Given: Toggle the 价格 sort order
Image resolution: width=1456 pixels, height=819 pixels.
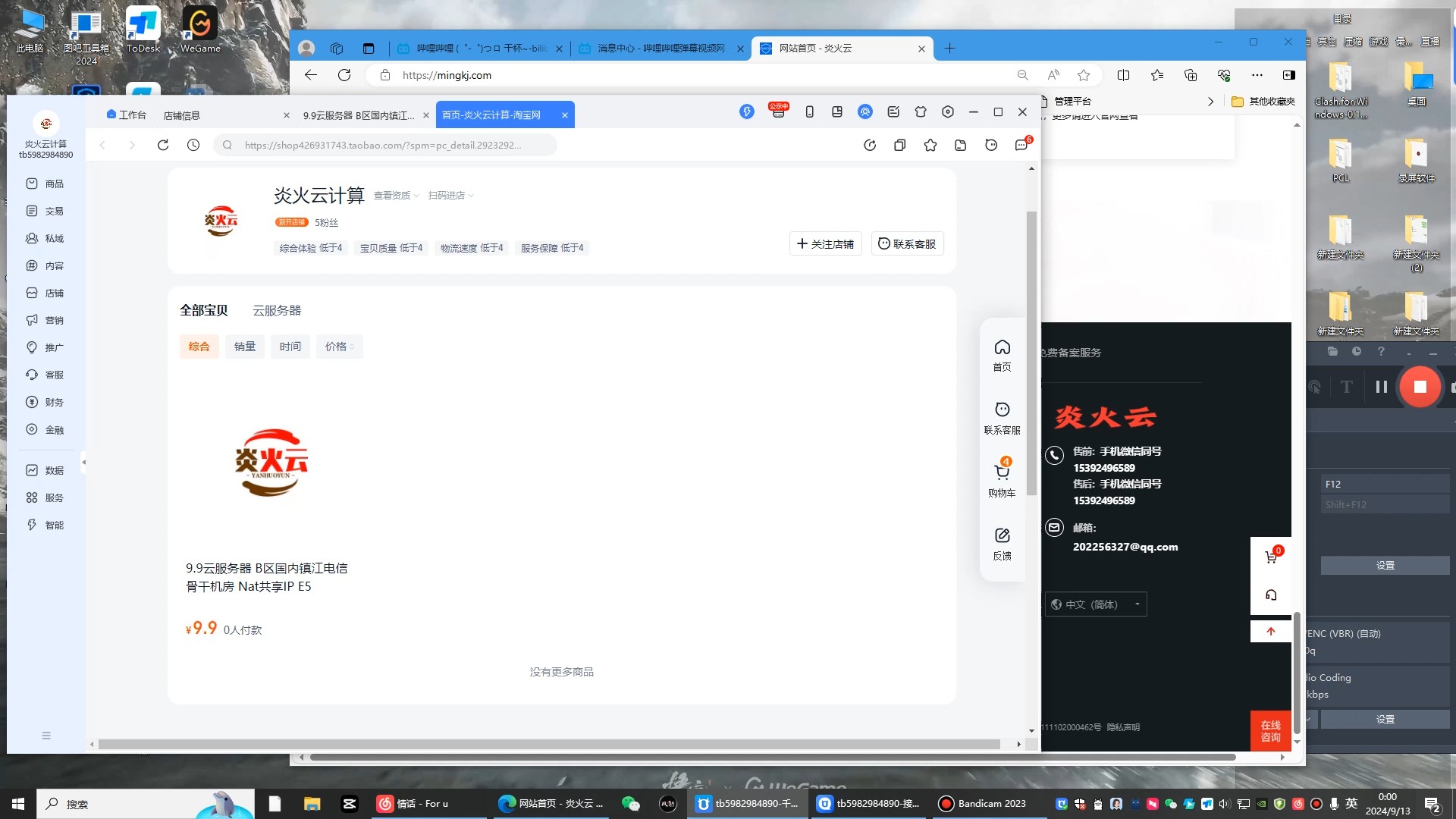Looking at the screenshot, I should pos(339,347).
